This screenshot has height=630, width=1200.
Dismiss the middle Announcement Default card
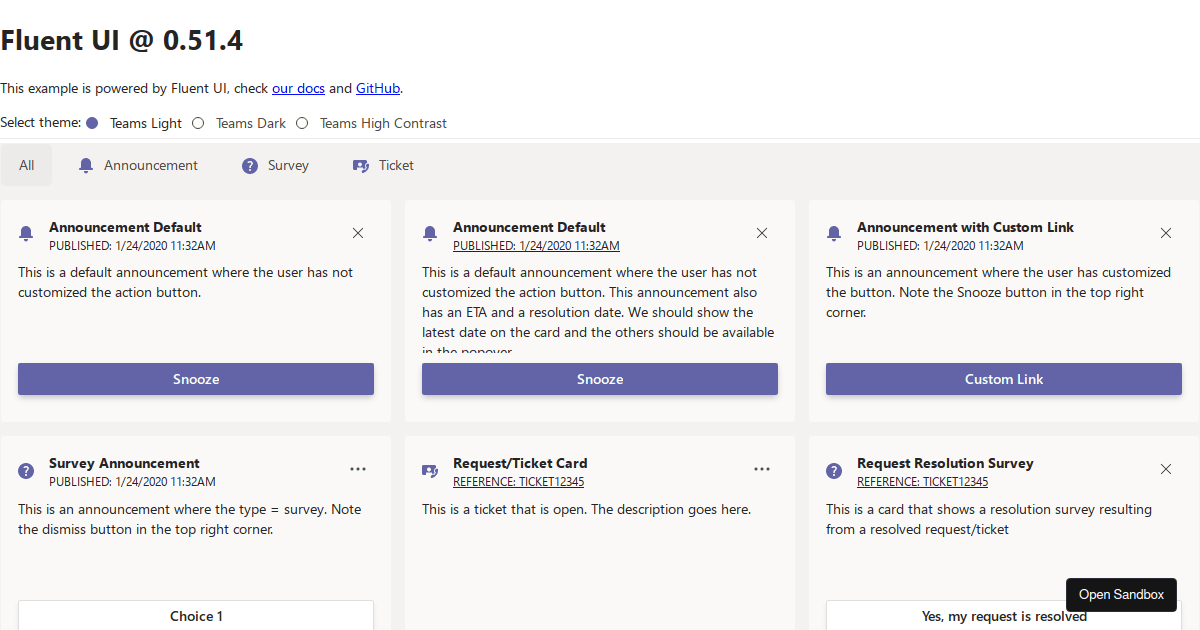click(x=762, y=233)
